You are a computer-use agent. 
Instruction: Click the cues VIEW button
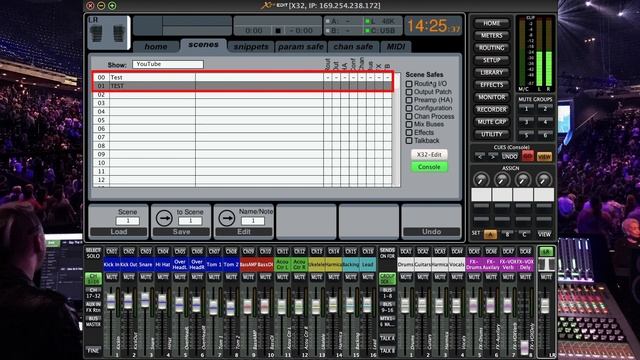(544, 157)
